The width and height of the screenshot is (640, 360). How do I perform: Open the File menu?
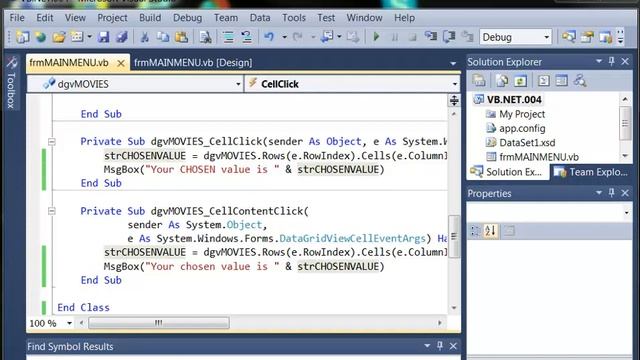[17, 18]
